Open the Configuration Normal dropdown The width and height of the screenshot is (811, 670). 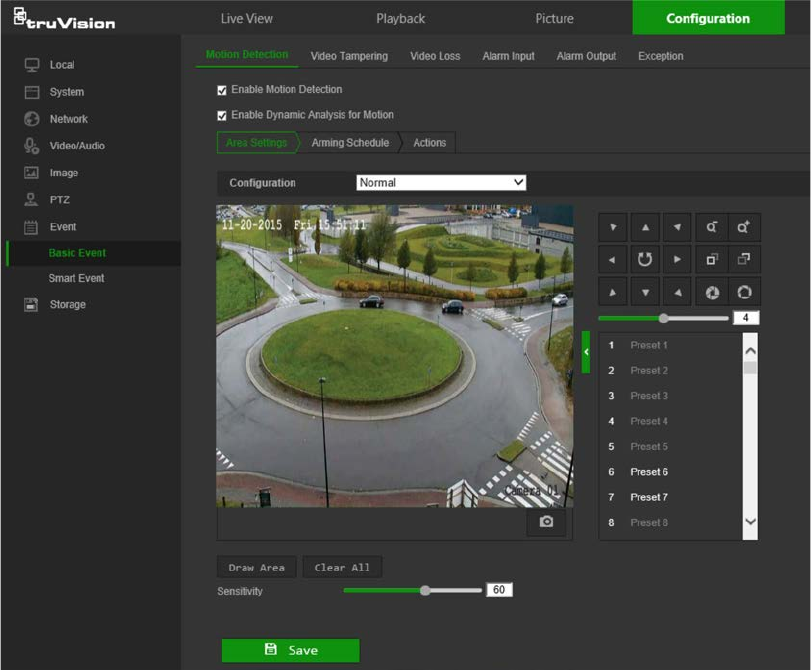[x=441, y=183]
